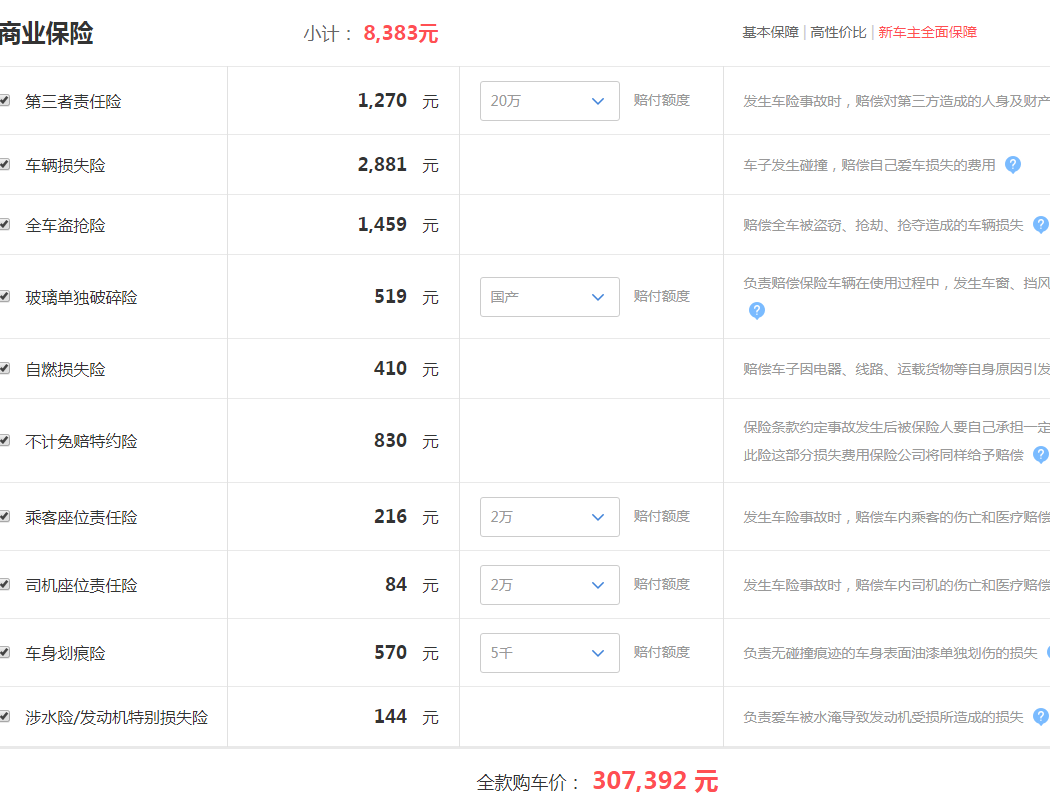
Task: Click the 2,881 premium amount
Action: (382, 164)
